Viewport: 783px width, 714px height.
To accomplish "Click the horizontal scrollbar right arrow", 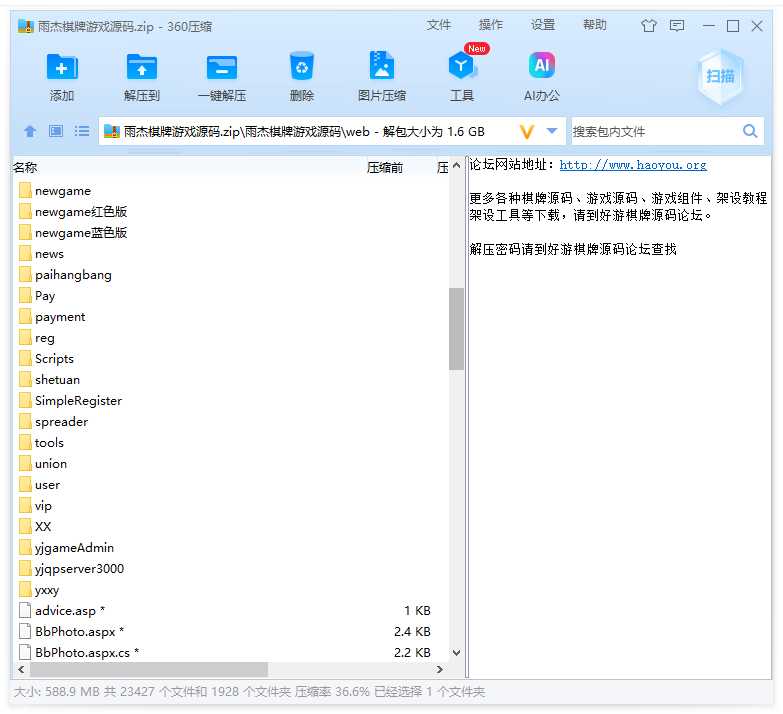I will [439, 670].
